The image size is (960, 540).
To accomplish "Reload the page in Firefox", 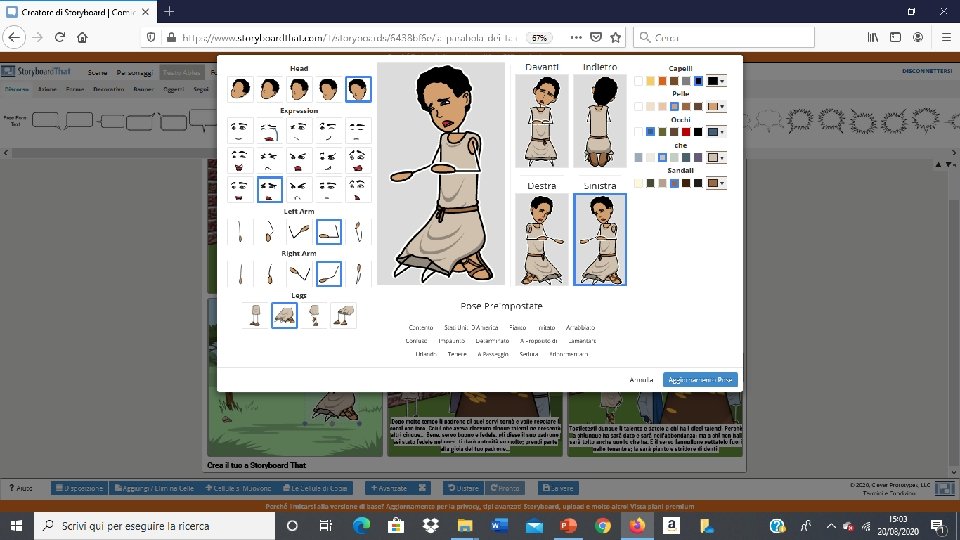I will tap(60, 37).
